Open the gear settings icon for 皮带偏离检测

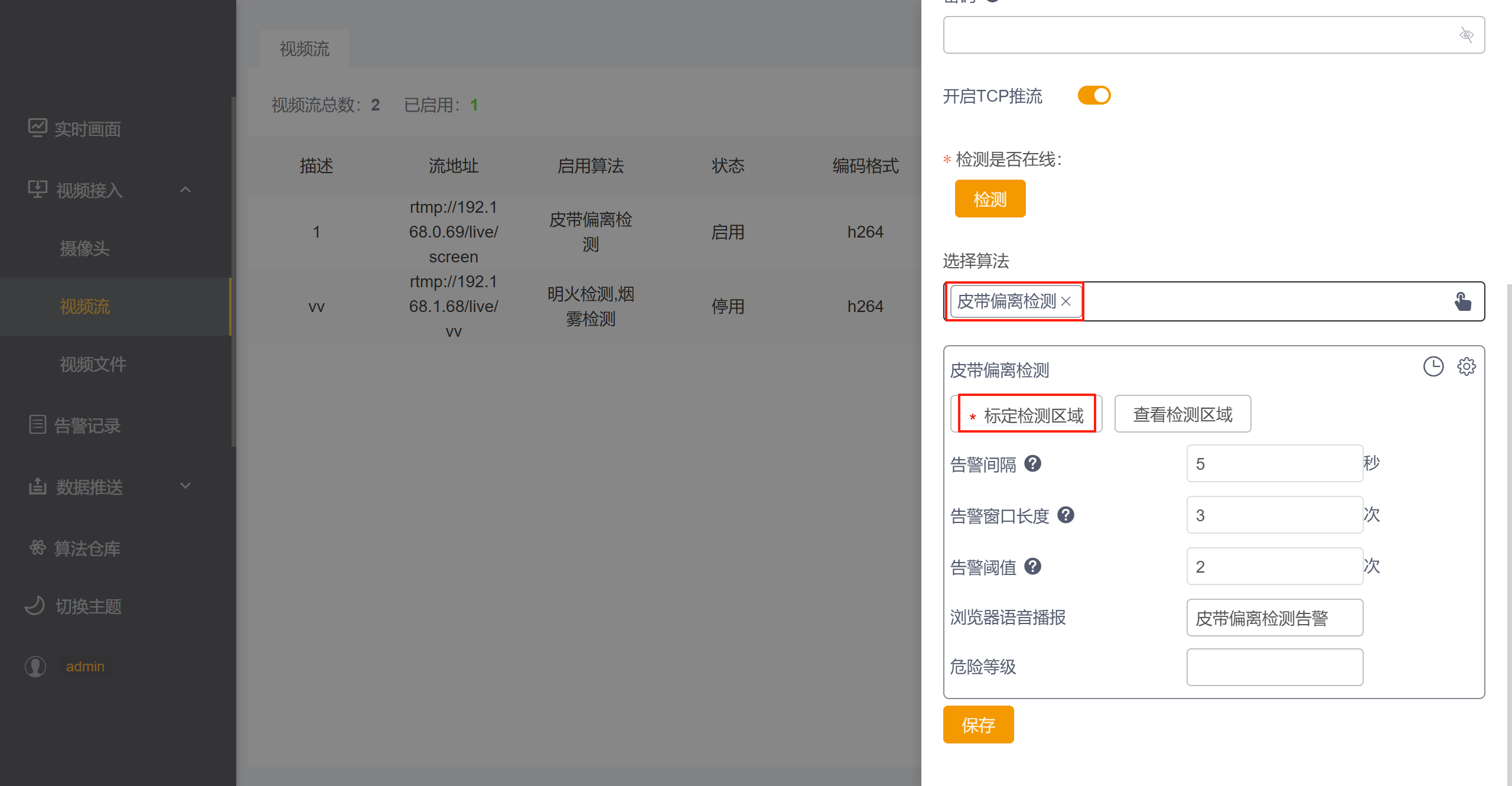pos(1466,366)
